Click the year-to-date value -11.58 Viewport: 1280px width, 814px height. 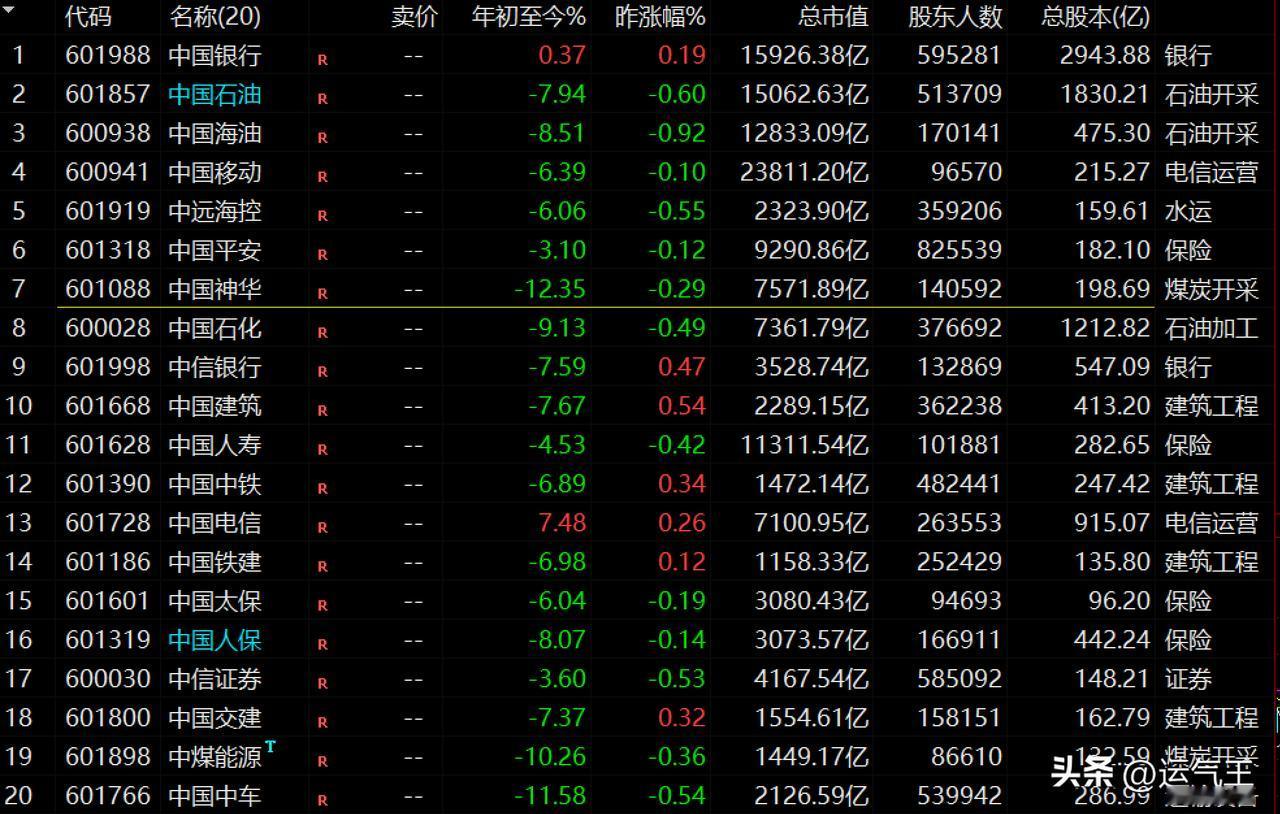point(550,796)
